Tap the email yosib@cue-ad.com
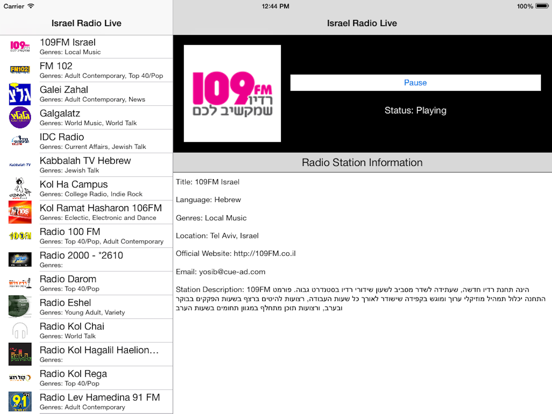 (x=232, y=272)
